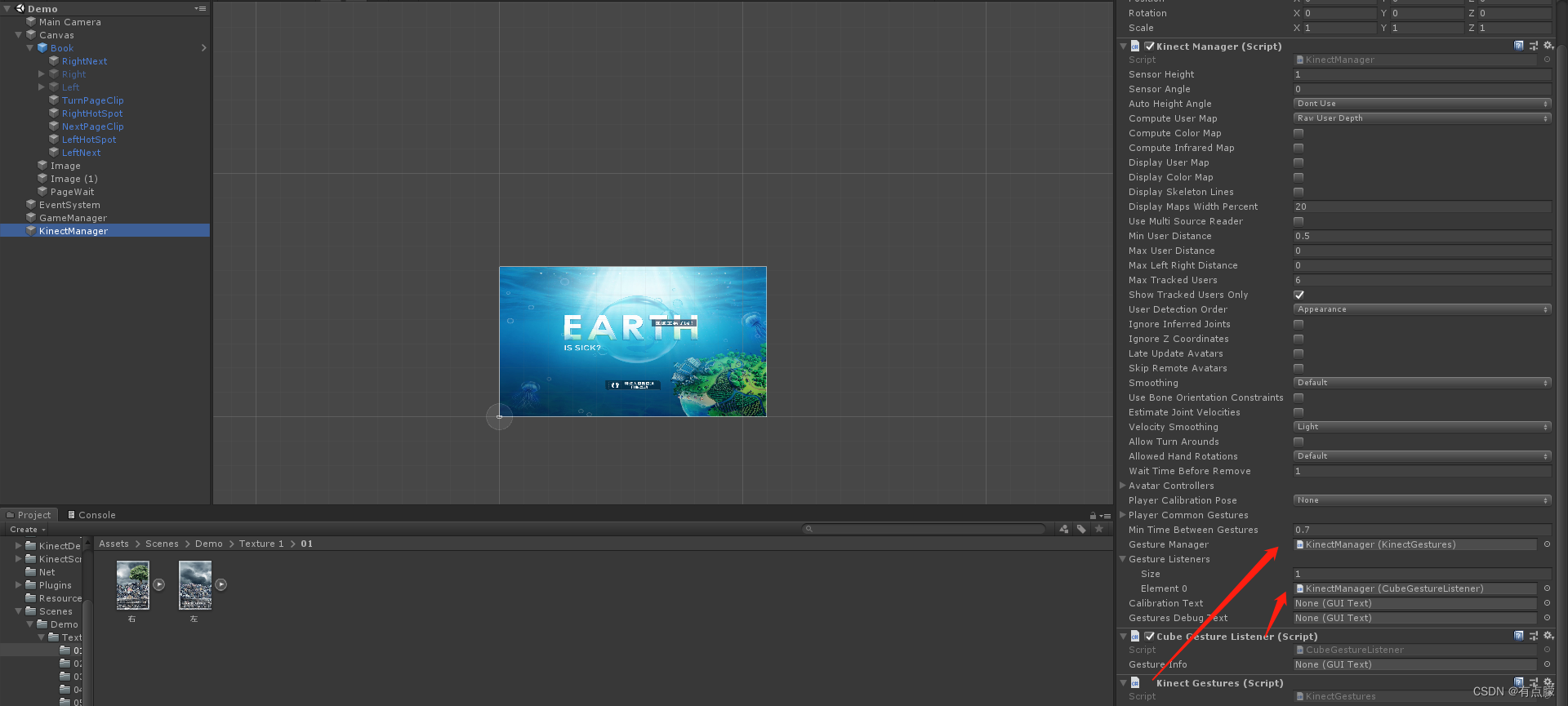Click the Sensor Height value field
The height and width of the screenshot is (706, 1568).
tap(1422, 74)
